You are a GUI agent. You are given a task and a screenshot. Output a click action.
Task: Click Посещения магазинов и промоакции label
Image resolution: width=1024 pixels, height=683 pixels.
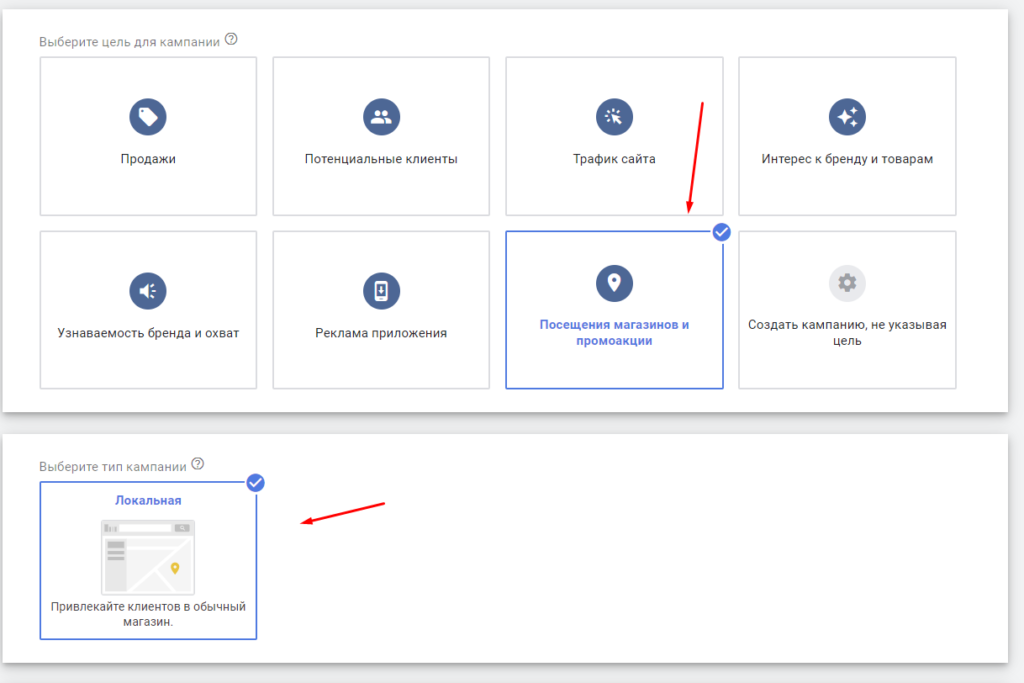click(x=614, y=332)
